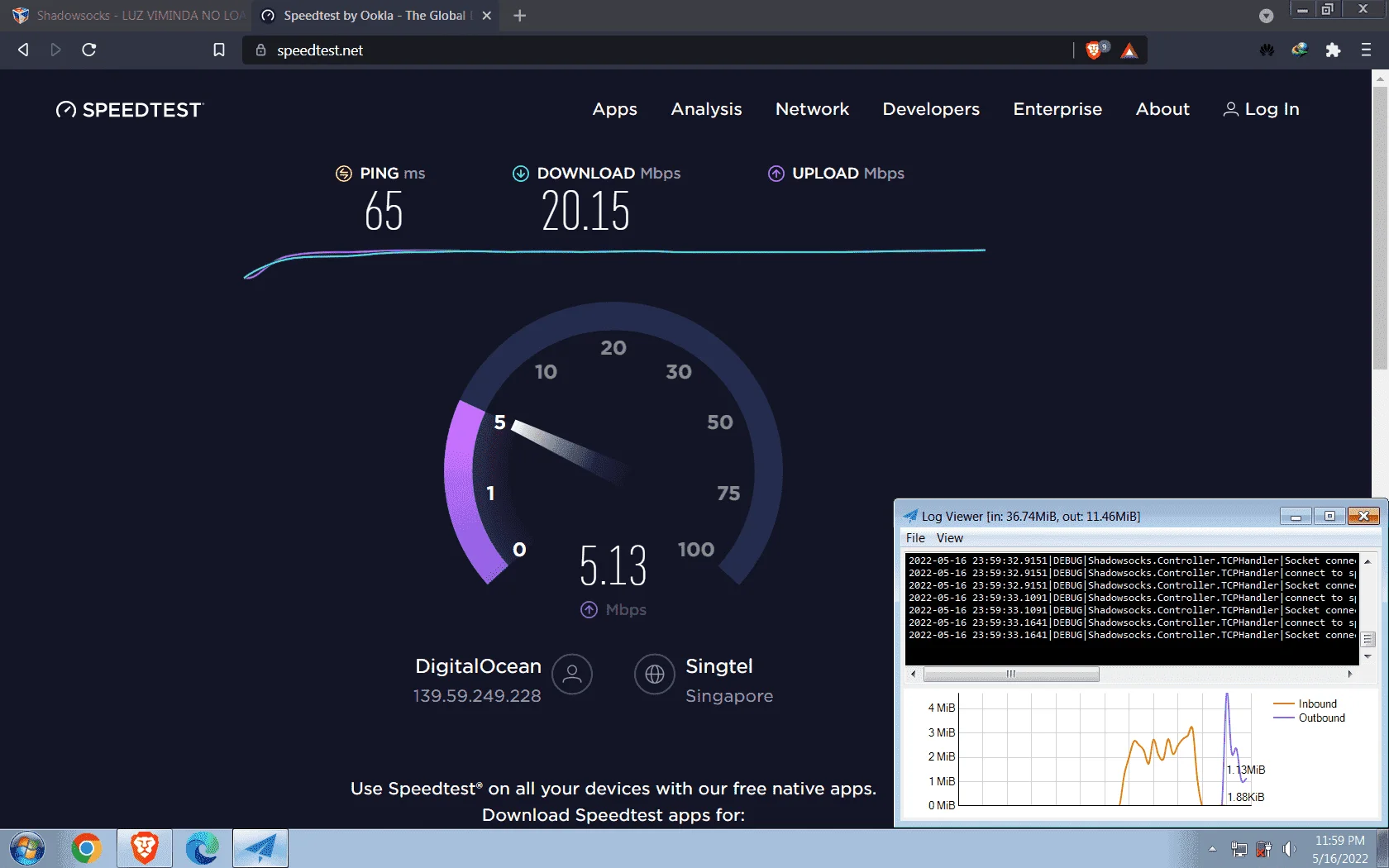Open the Brave hamburger menu

pos(1366,50)
